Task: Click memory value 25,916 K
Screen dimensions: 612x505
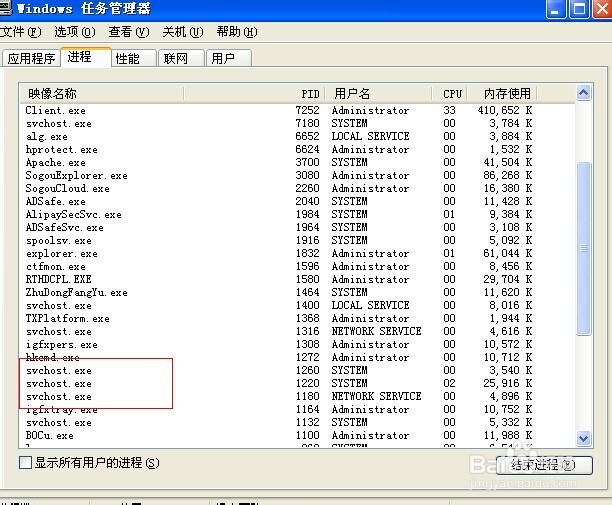Action: click(x=507, y=383)
